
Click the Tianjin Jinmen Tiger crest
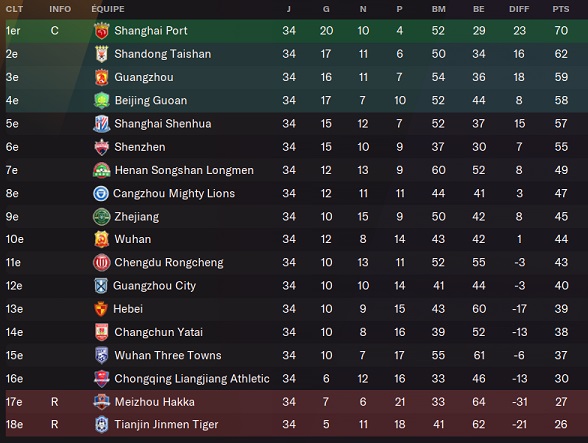pyautogui.click(x=101, y=425)
